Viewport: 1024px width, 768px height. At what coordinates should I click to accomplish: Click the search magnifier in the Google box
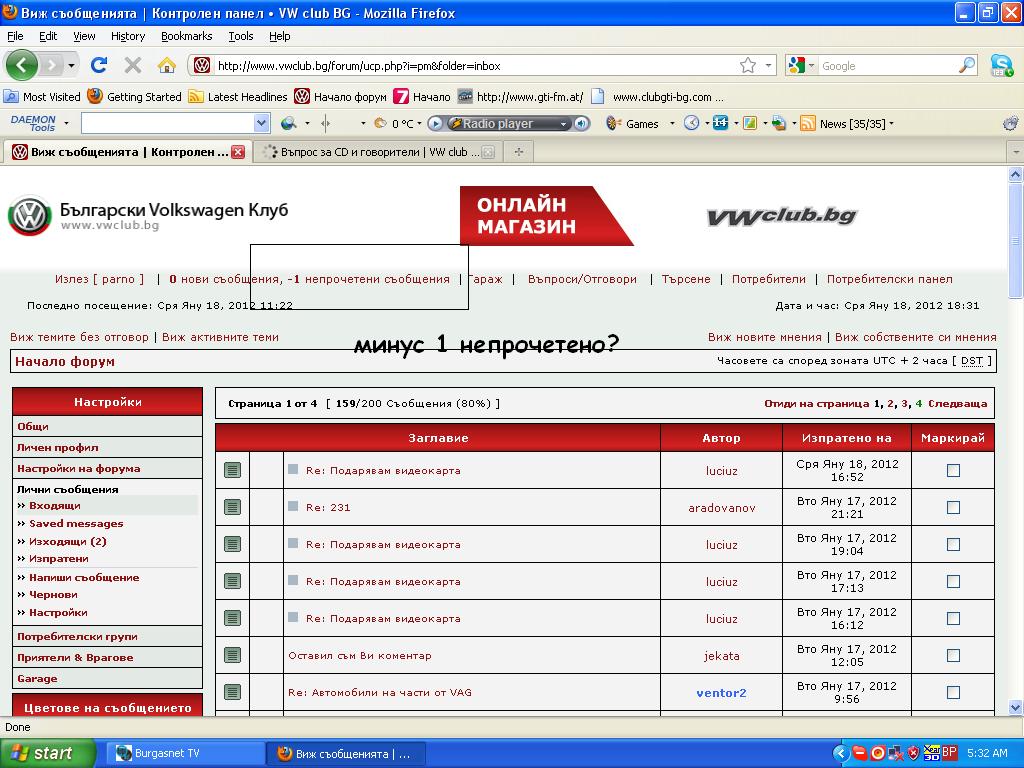pyautogui.click(x=967, y=66)
